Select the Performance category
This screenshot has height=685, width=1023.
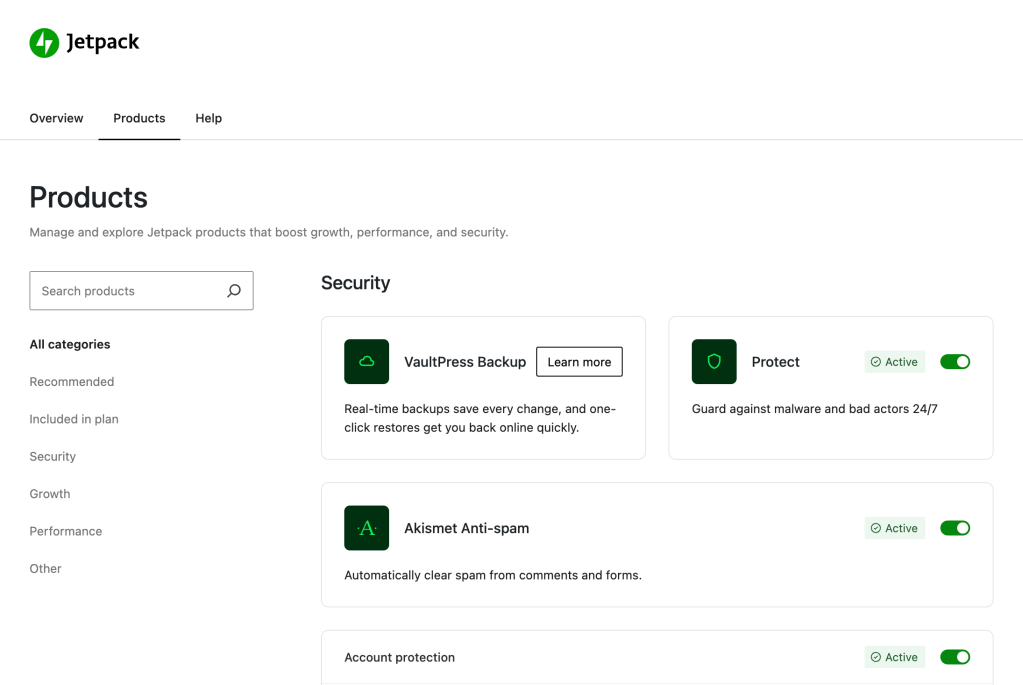tap(66, 531)
